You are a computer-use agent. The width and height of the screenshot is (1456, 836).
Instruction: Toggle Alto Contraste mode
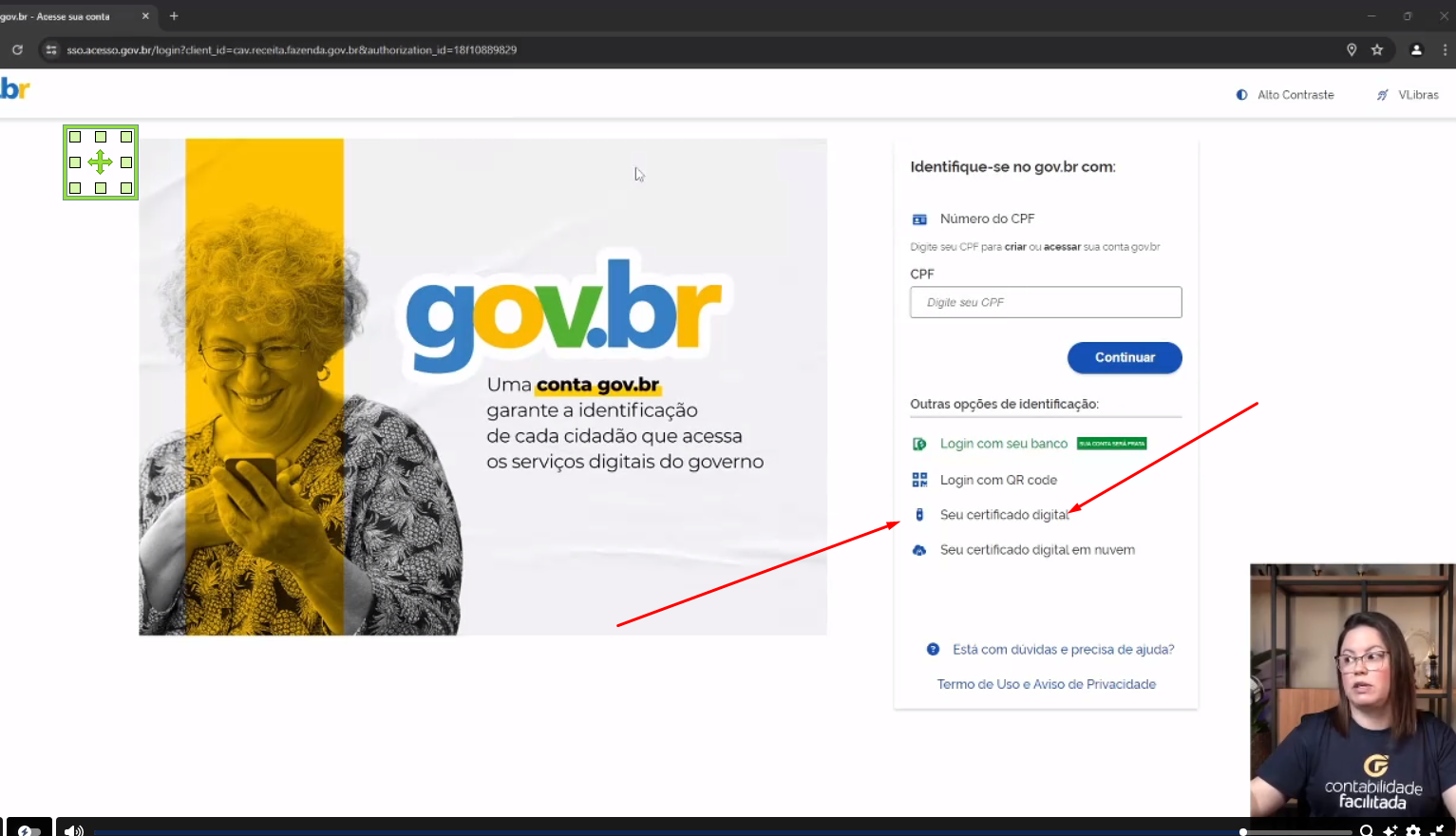pos(1285,95)
